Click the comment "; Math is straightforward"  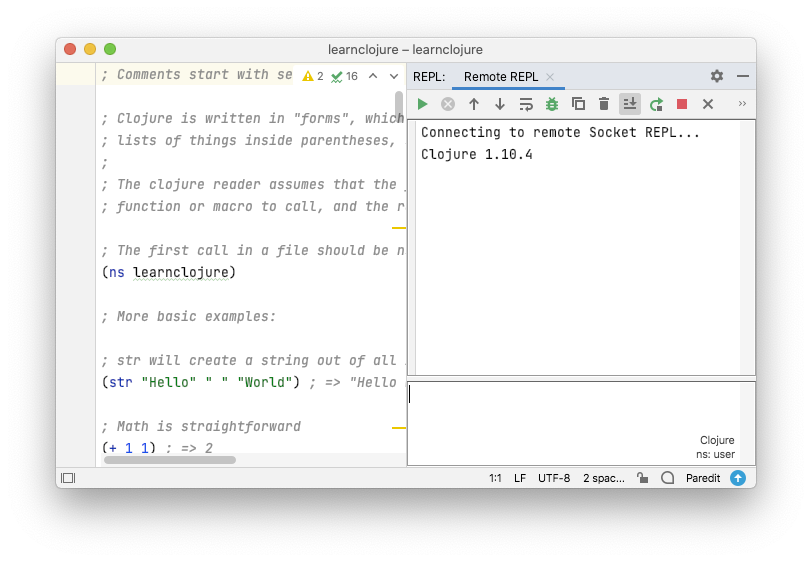(x=201, y=427)
